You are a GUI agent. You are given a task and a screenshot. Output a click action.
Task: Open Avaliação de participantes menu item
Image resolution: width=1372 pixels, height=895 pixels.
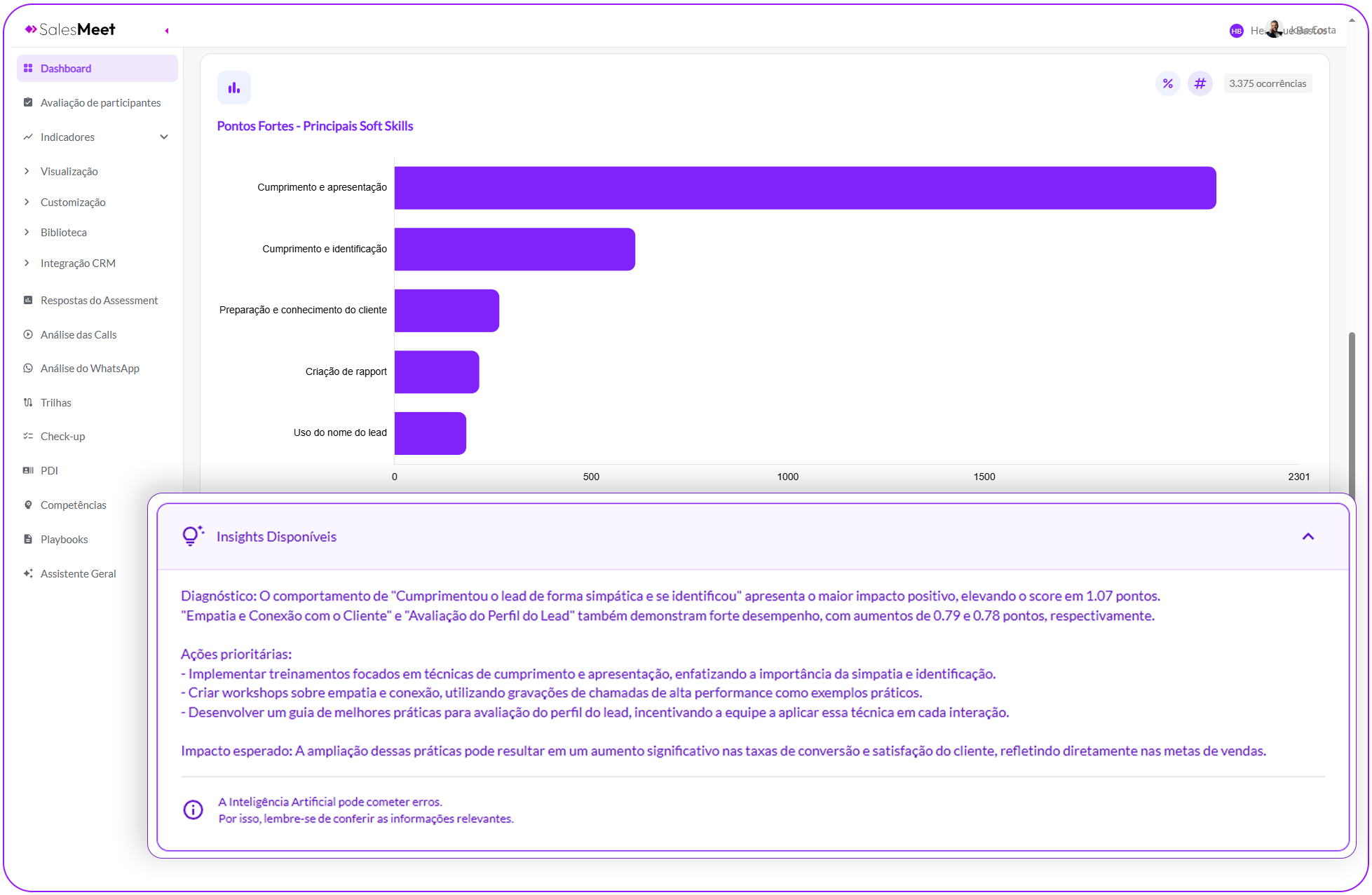[x=100, y=103]
